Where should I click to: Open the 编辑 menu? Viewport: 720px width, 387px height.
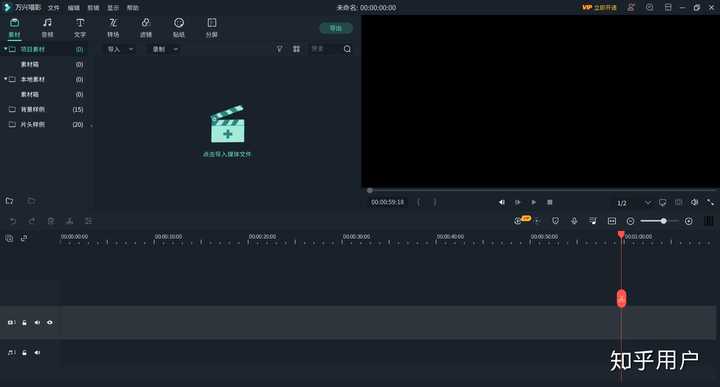coord(73,8)
